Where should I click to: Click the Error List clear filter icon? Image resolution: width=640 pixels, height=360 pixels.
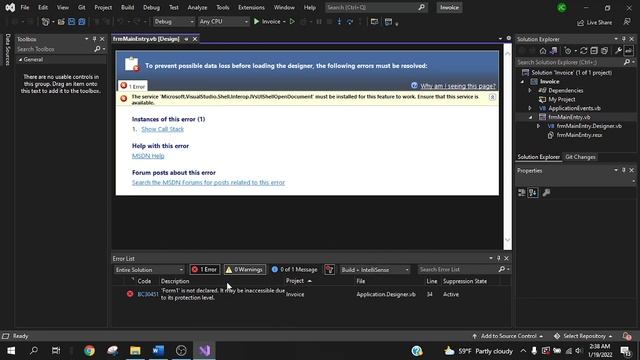pyautogui.click(x=329, y=269)
